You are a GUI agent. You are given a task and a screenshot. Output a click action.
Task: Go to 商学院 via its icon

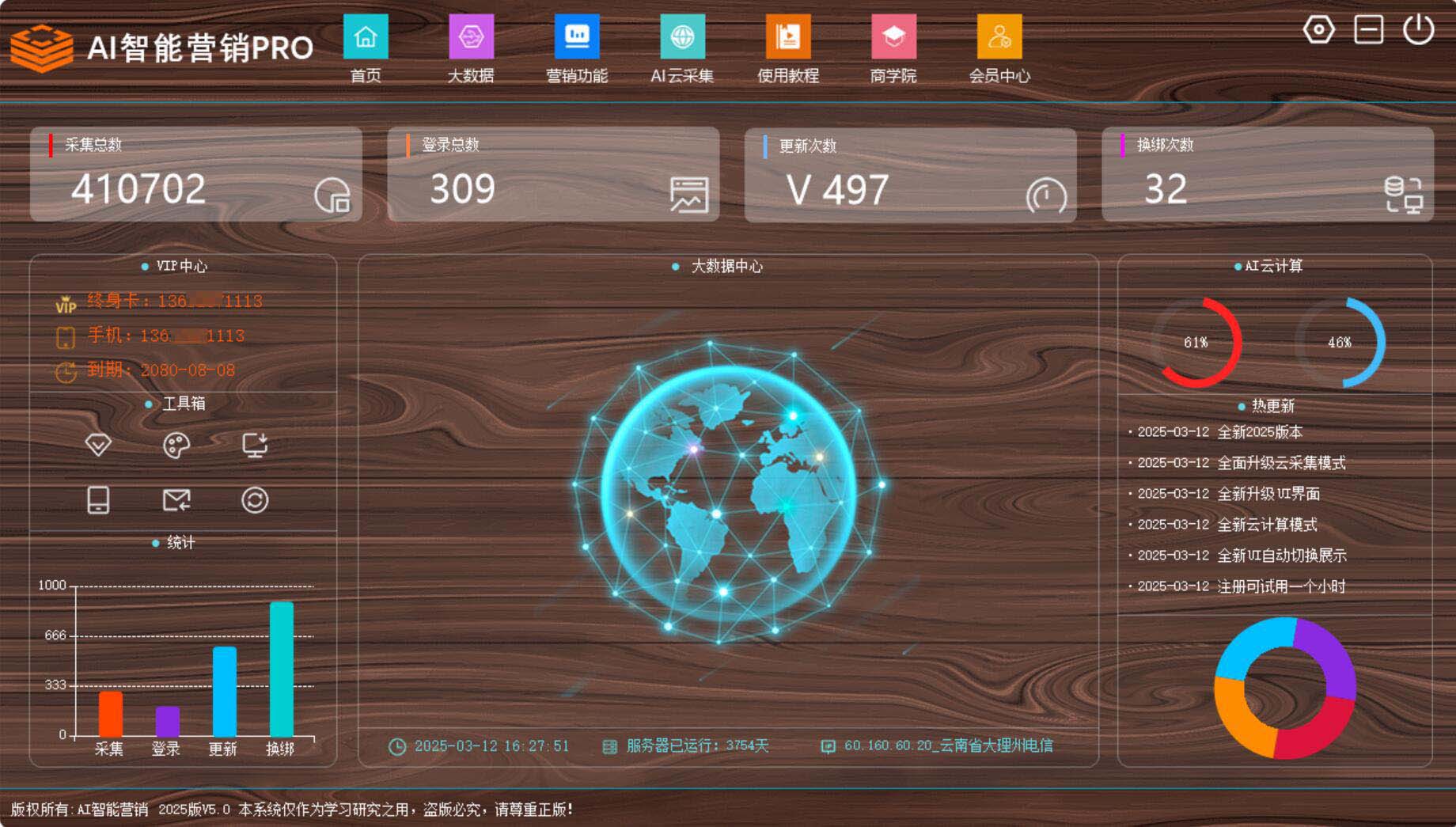pyautogui.click(x=893, y=37)
